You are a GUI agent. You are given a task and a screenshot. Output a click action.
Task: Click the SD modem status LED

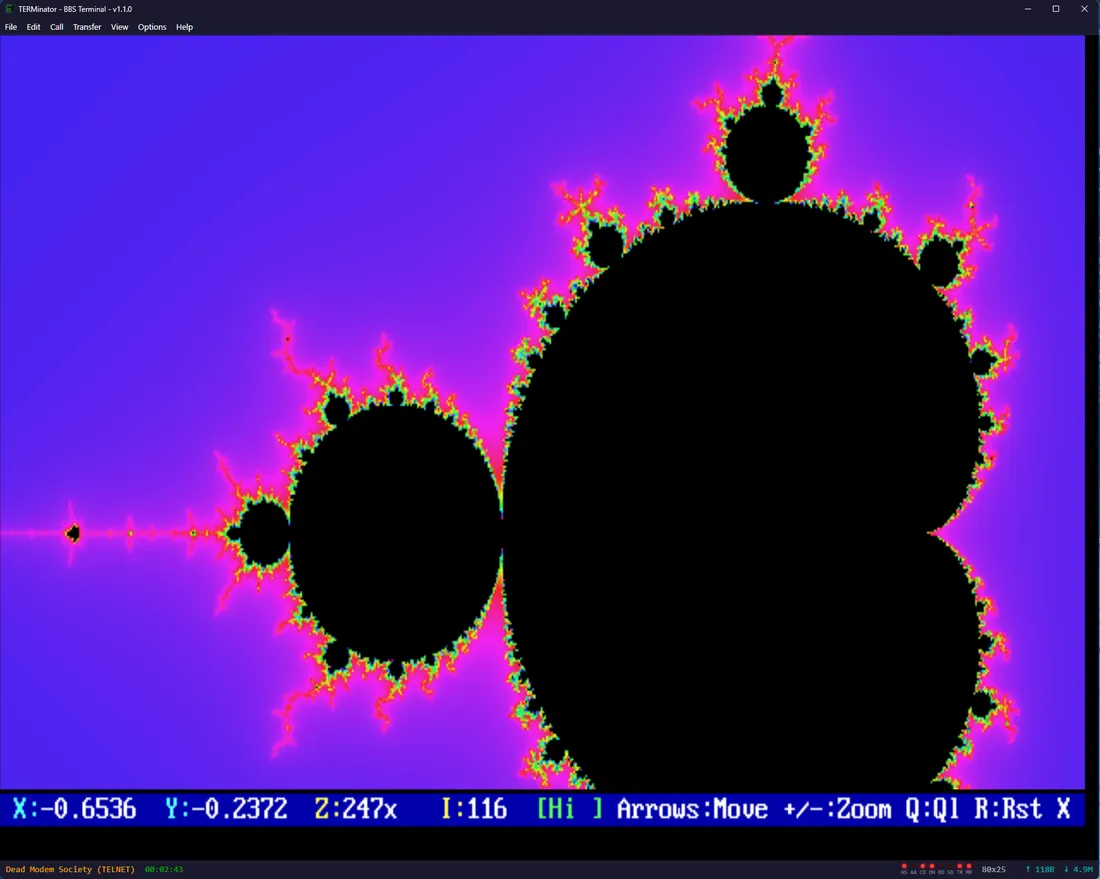coord(951,869)
